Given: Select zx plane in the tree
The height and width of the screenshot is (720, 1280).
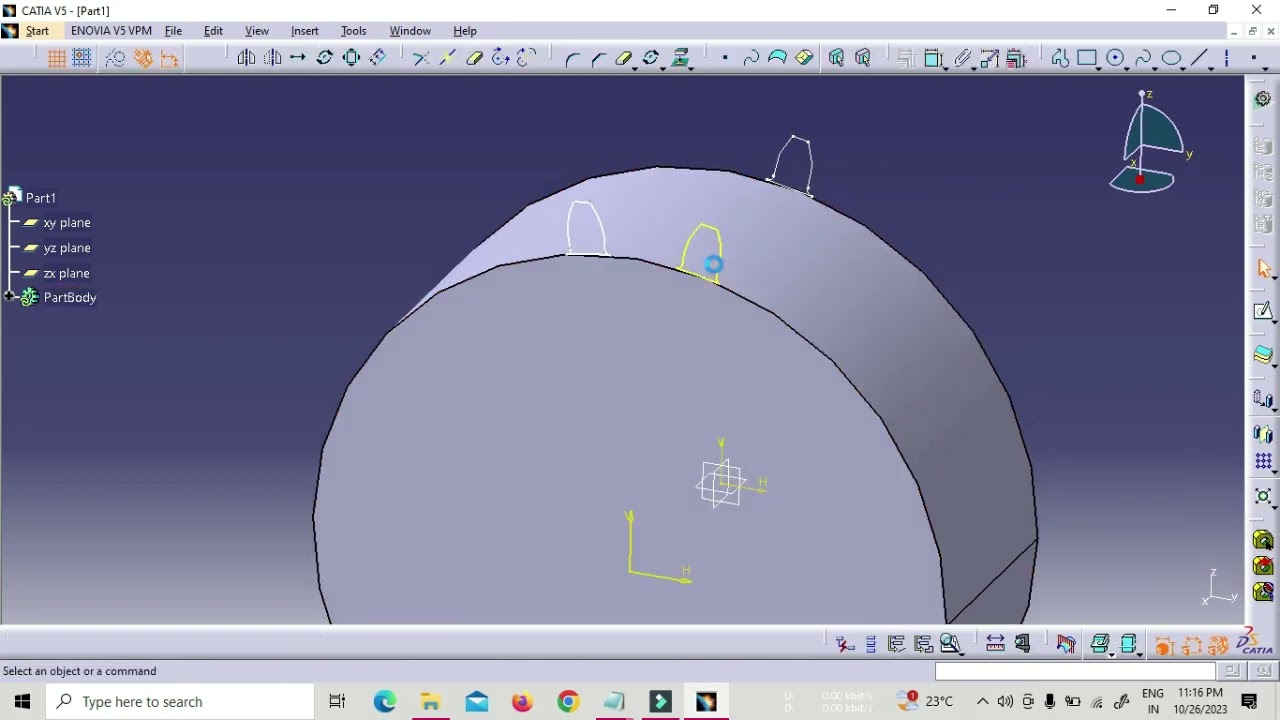Looking at the screenshot, I should (x=66, y=273).
